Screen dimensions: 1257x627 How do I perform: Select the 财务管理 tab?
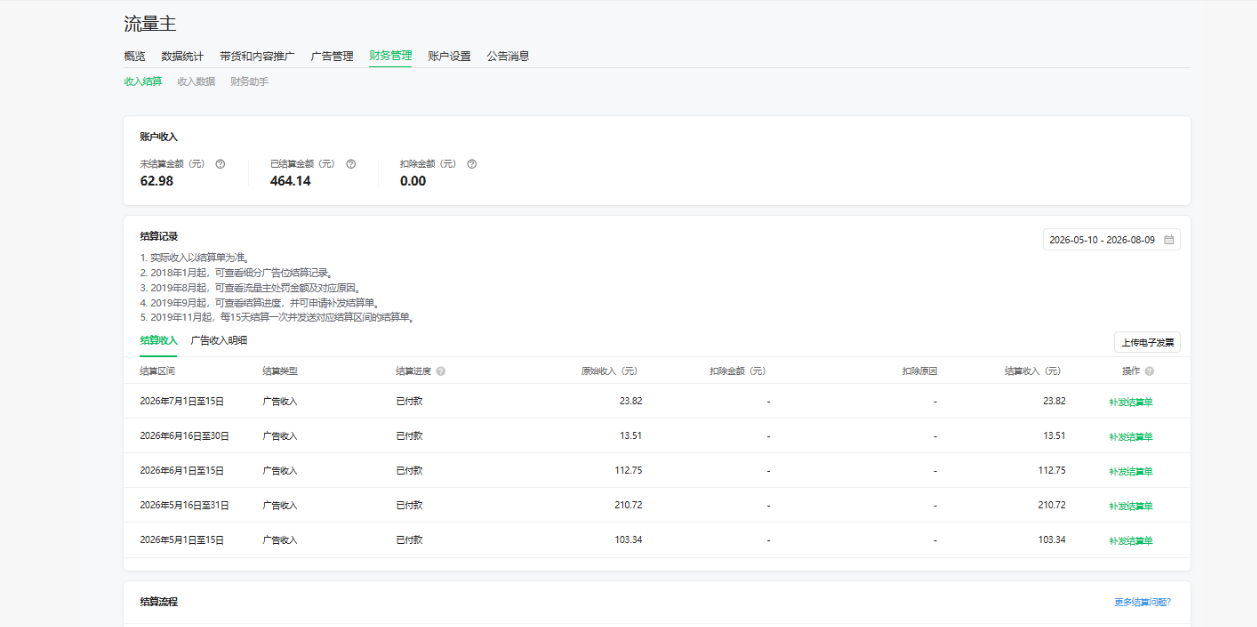click(x=390, y=56)
